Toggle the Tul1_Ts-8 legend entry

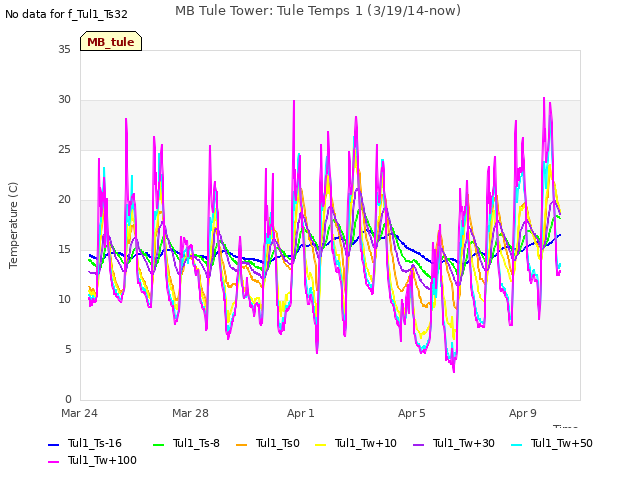coord(187,443)
